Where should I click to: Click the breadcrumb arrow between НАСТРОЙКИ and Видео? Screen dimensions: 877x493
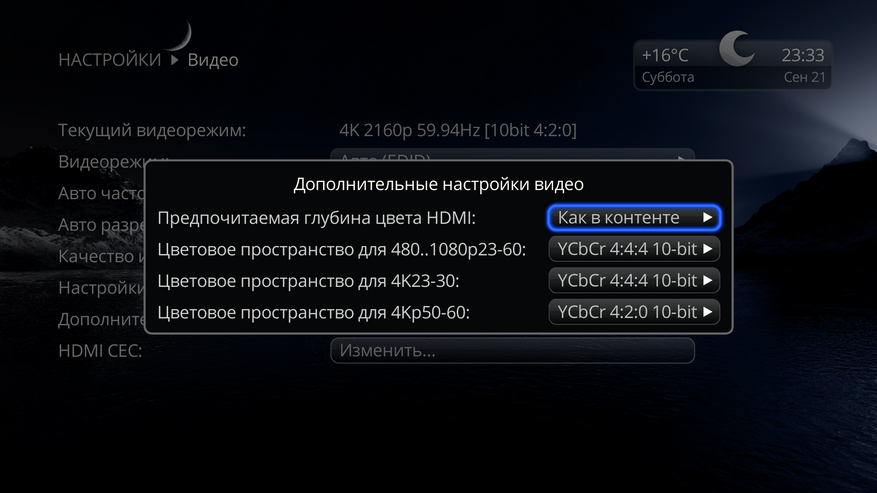point(175,59)
